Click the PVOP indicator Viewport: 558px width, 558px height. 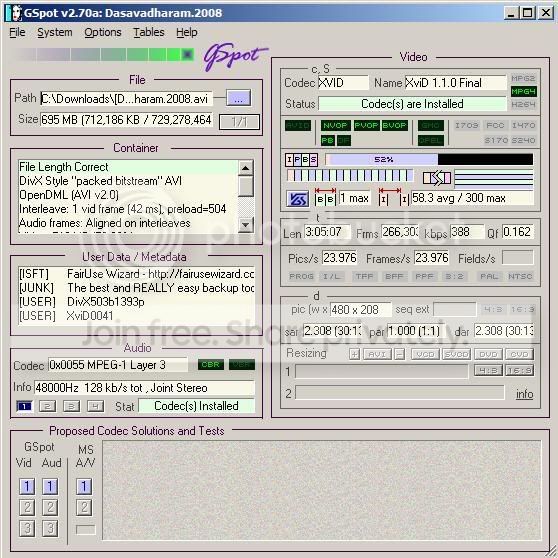click(367, 125)
